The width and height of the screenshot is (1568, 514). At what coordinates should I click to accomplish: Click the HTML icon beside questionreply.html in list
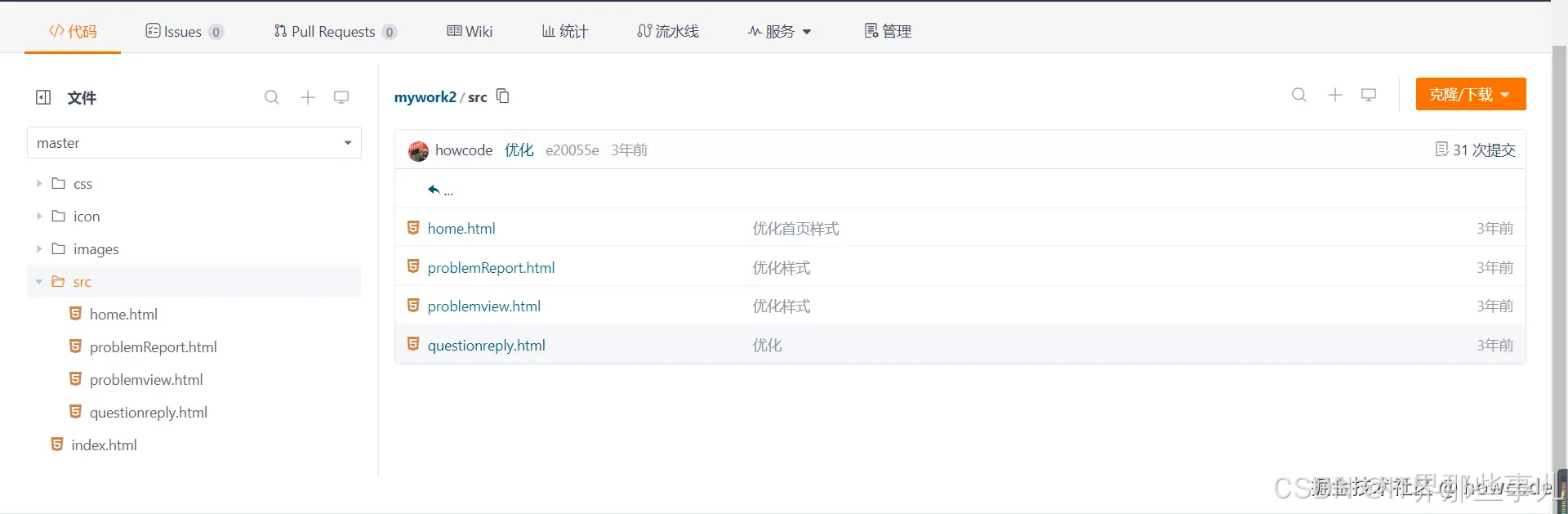coord(413,344)
